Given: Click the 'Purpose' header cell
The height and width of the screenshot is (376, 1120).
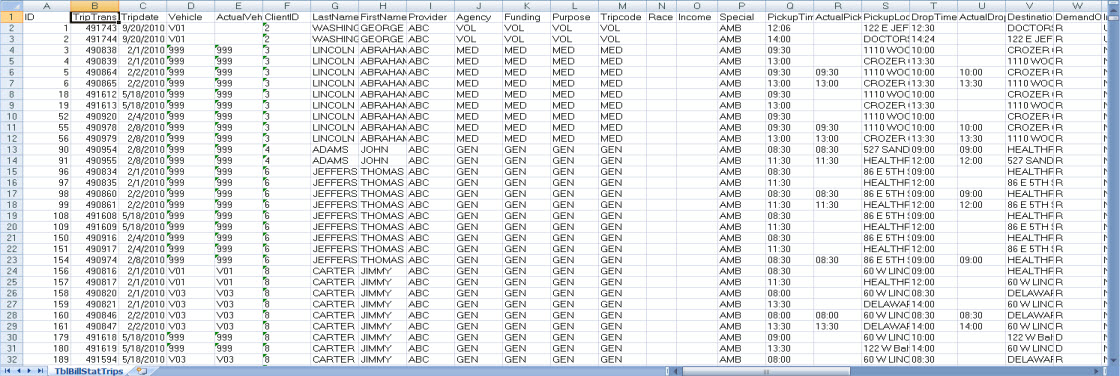Looking at the screenshot, I should point(574,16).
